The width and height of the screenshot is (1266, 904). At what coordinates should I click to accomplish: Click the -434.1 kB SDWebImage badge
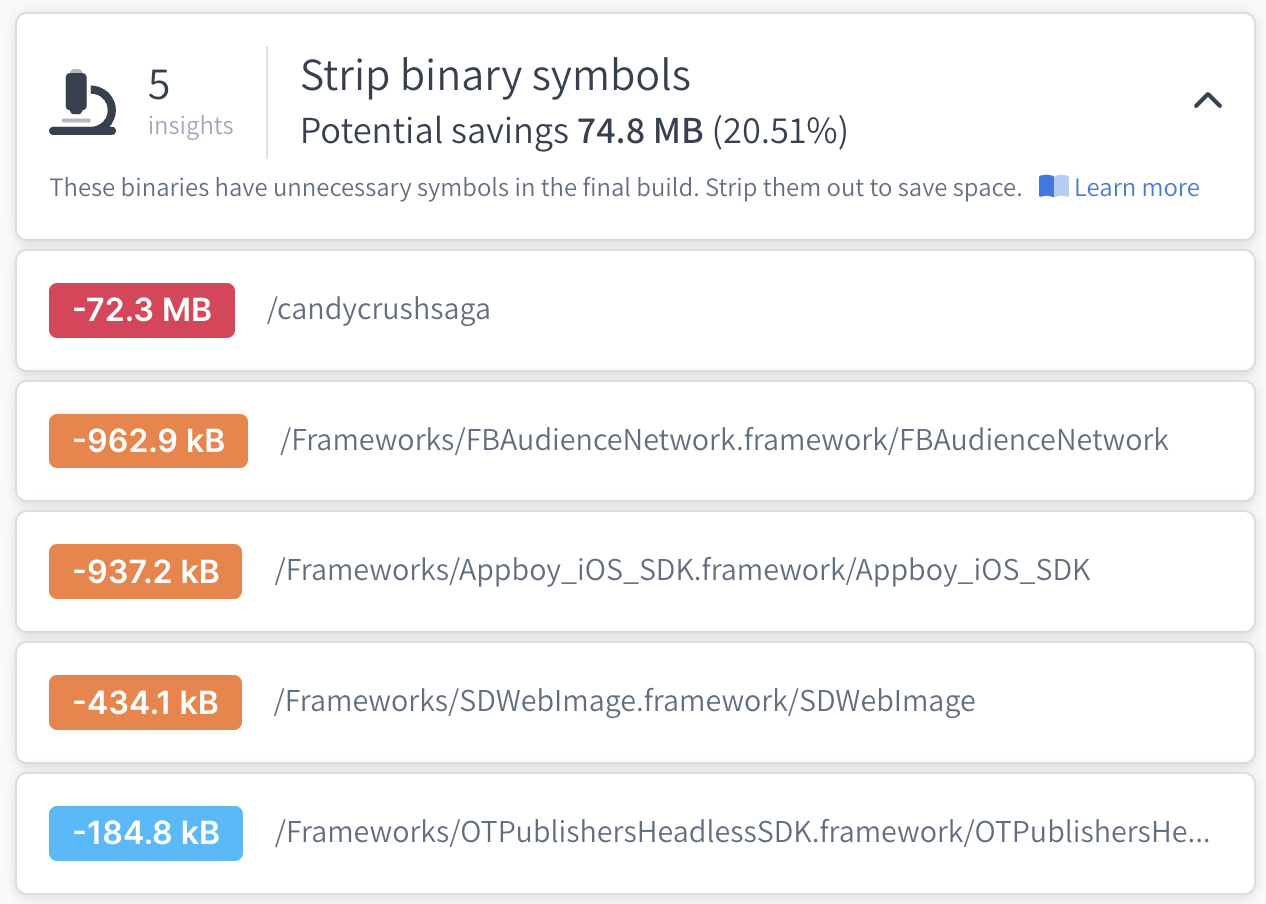click(x=145, y=702)
